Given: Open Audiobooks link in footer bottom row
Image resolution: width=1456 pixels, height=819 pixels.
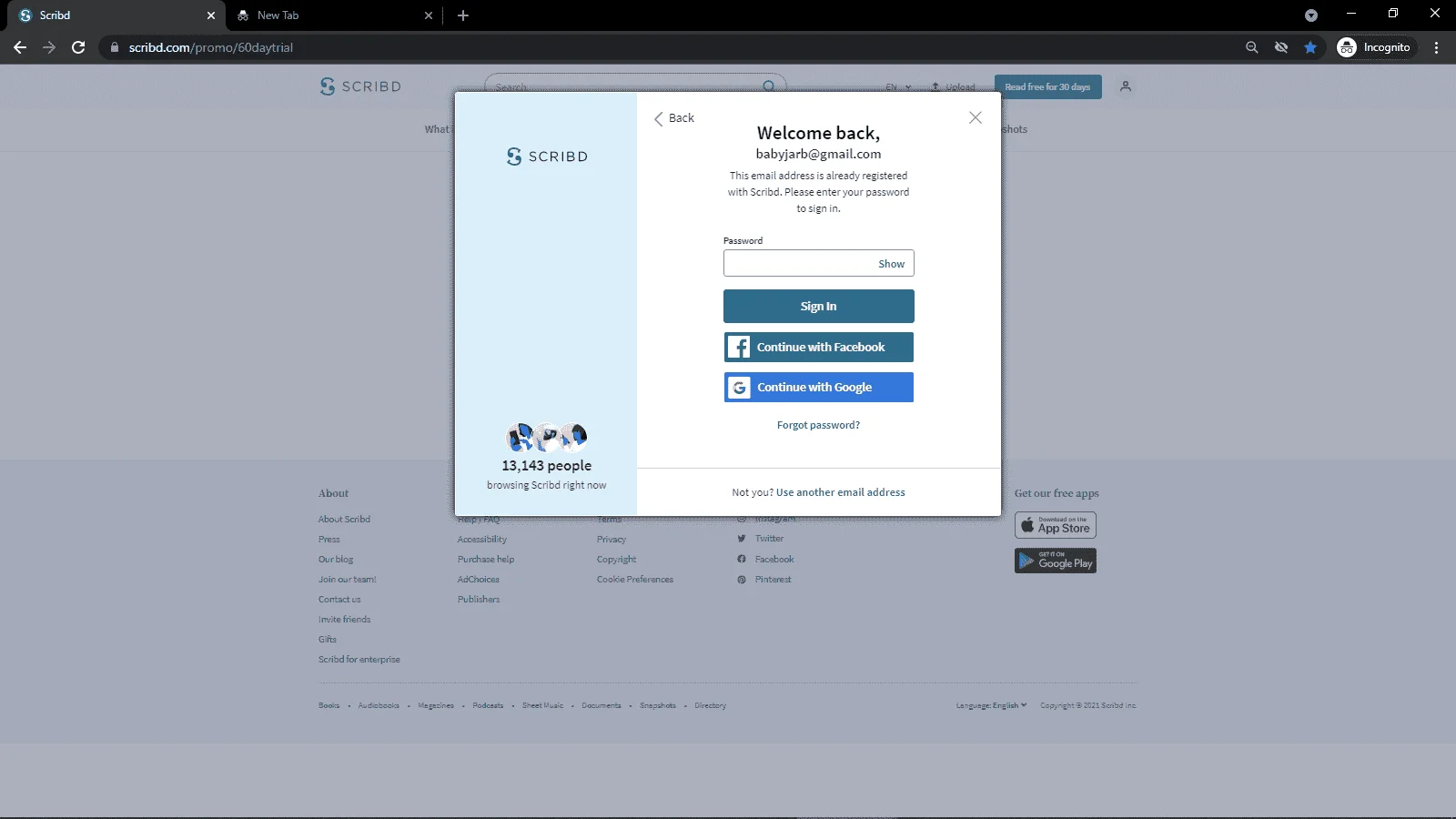Looking at the screenshot, I should [x=379, y=705].
